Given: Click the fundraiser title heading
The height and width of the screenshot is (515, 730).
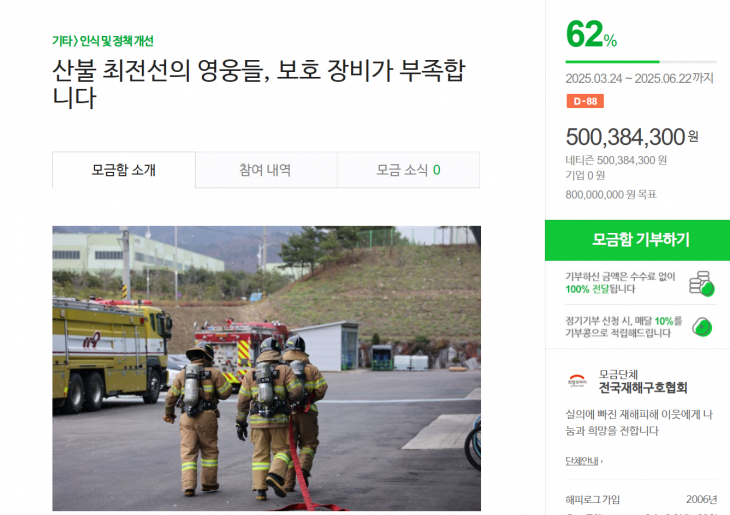Looking at the screenshot, I should (x=259, y=84).
